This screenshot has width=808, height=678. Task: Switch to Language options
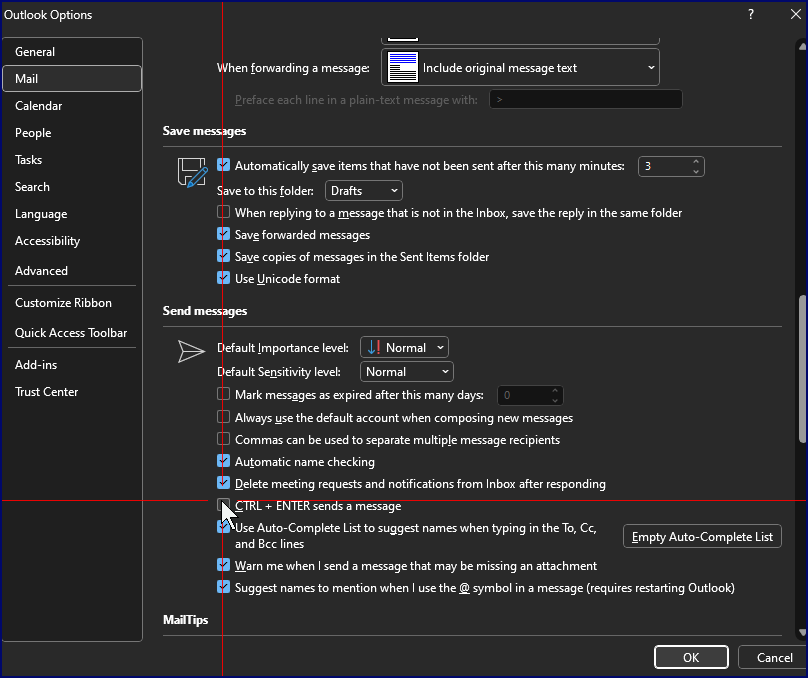coord(72,214)
